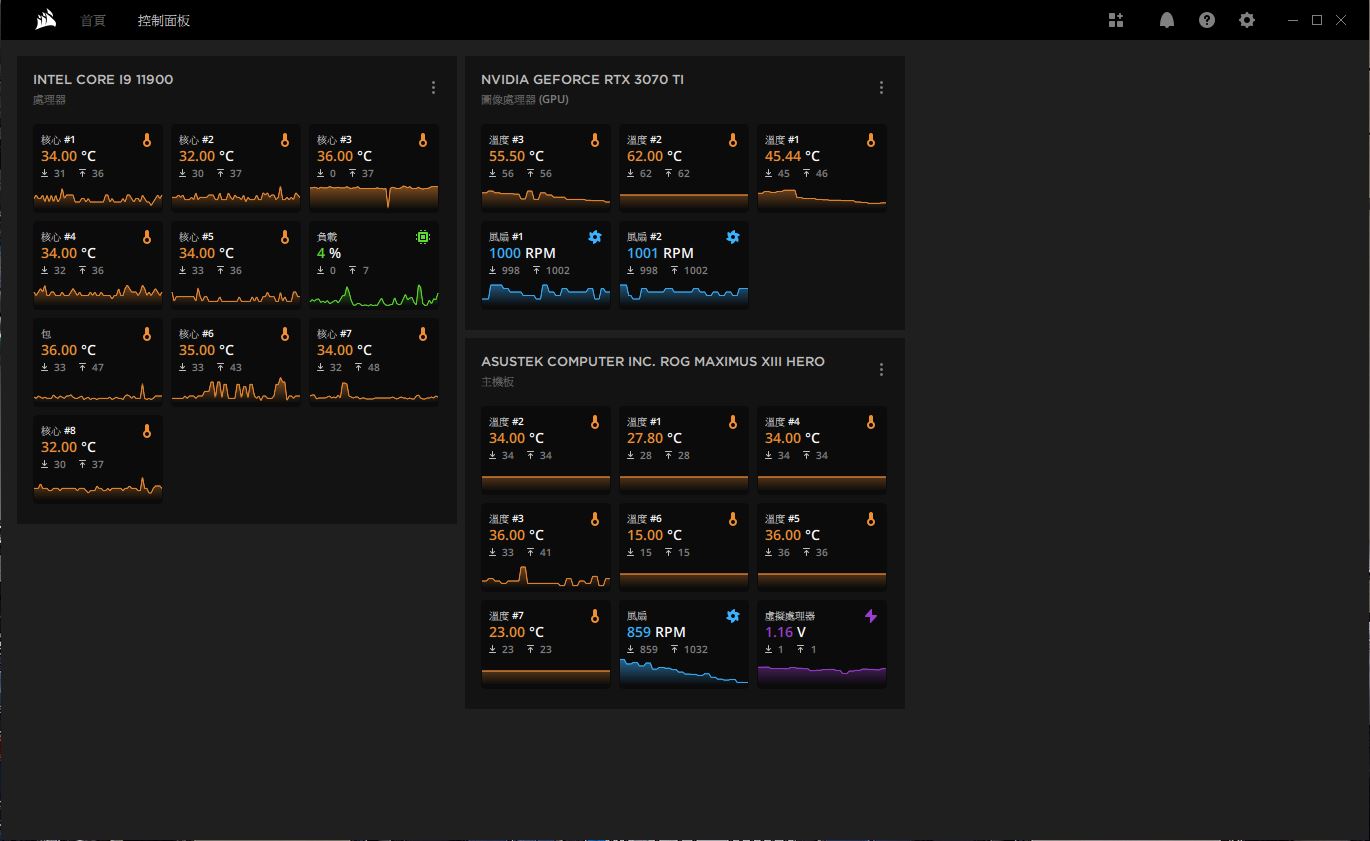The width and height of the screenshot is (1370, 841).
Task: Click fan gear icon on 風扇 #1 card
Action: (595, 237)
